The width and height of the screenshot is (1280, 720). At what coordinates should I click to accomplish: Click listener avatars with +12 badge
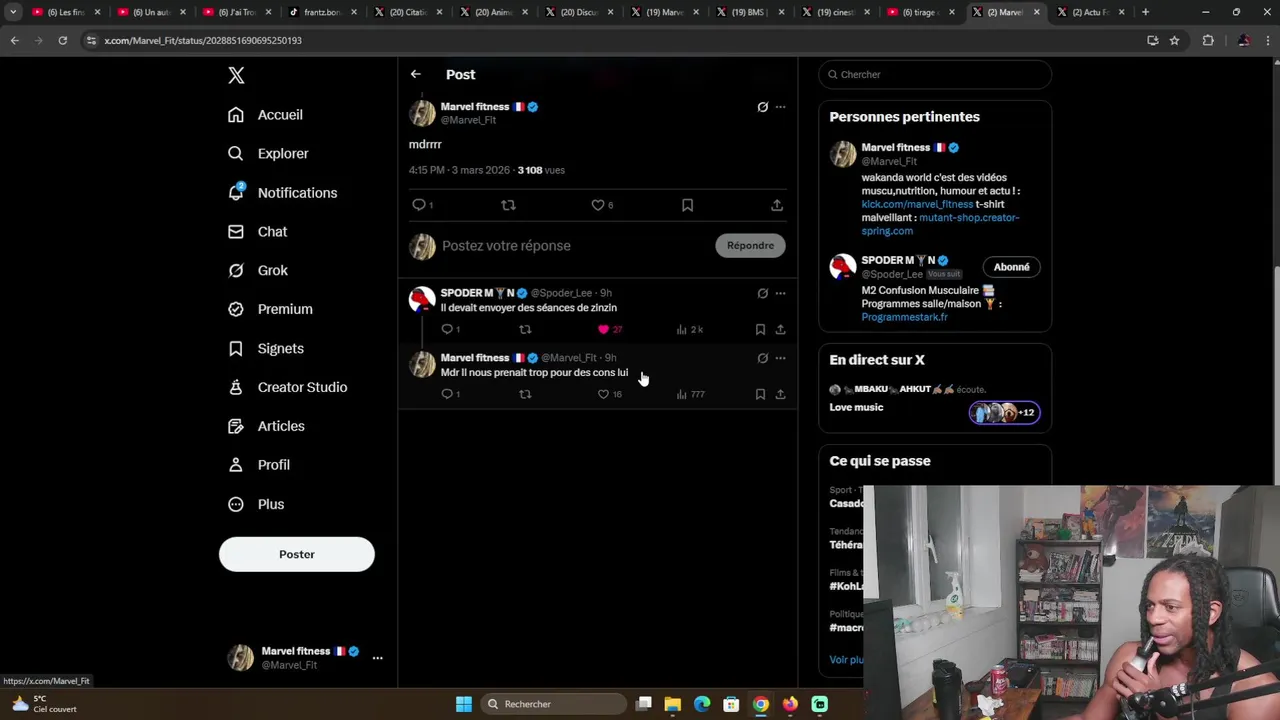[x=1004, y=412]
